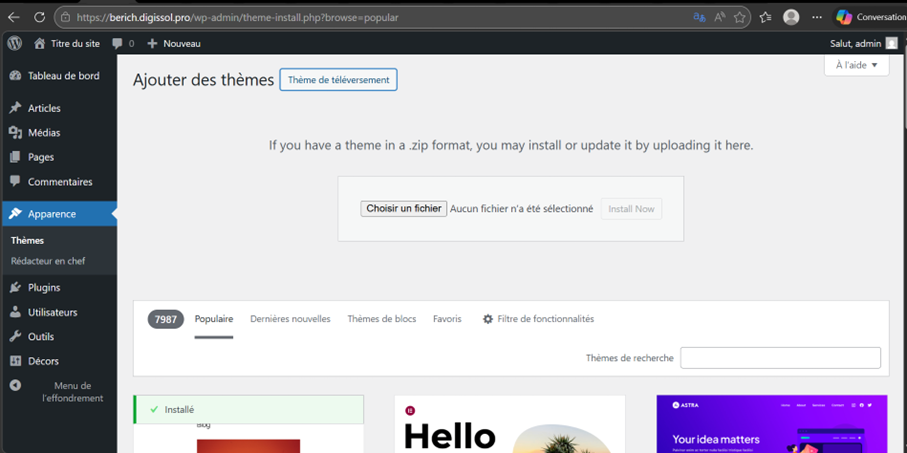Open Salut, admin account menu
This screenshot has height=453, width=907.
pyautogui.click(x=863, y=43)
